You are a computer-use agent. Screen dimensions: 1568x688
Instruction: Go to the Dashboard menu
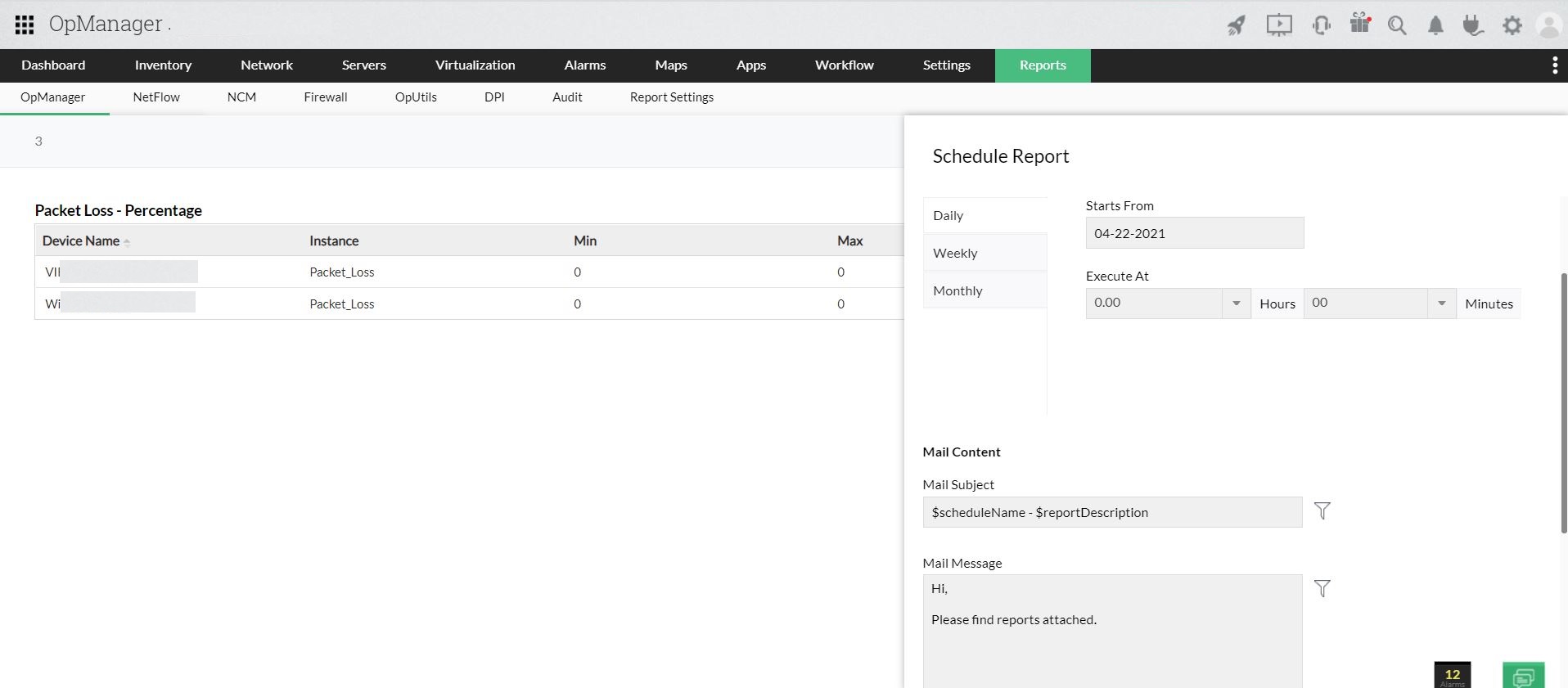[53, 65]
